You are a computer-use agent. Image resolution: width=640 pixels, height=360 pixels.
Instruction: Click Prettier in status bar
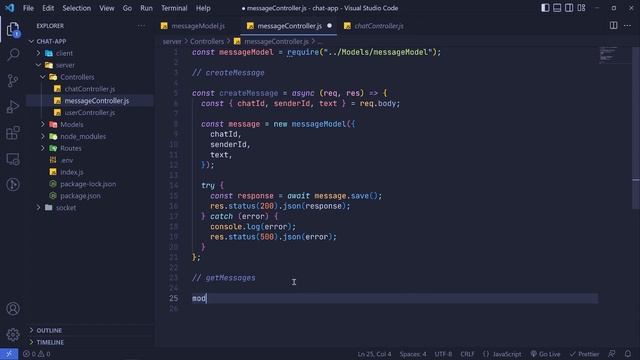click(x=584, y=354)
